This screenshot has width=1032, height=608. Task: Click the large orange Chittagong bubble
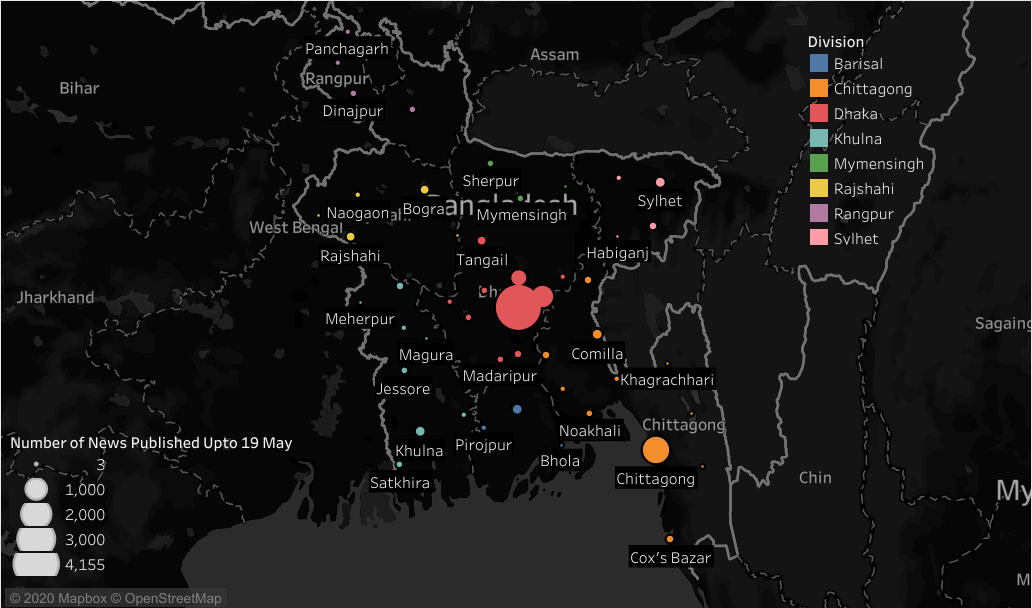click(656, 450)
